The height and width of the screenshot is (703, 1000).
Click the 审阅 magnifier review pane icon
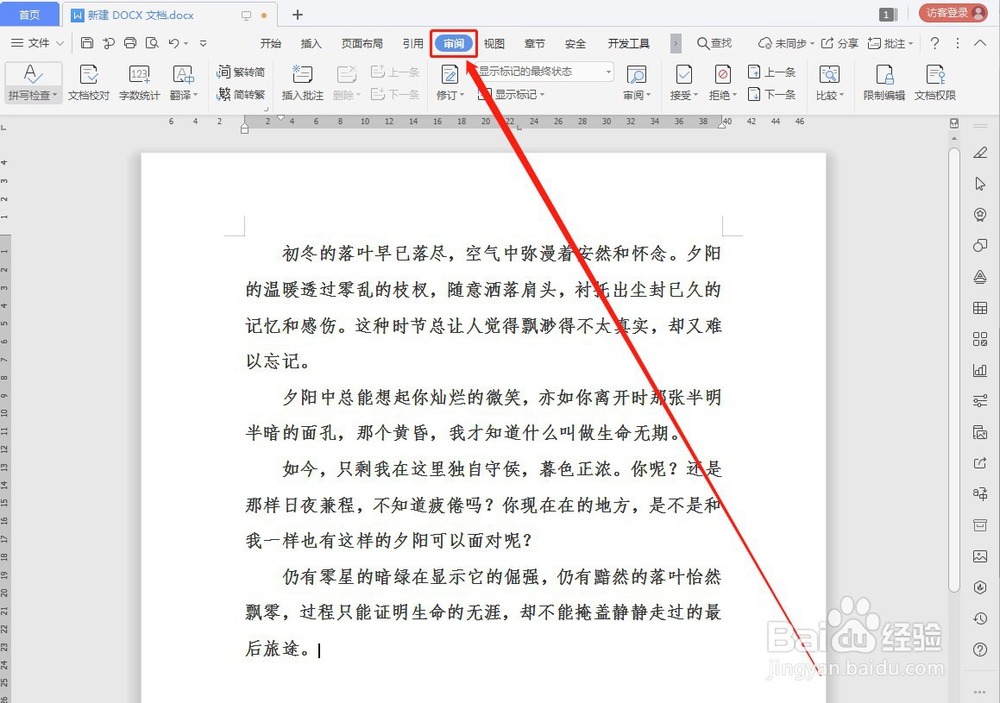click(636, 75)
